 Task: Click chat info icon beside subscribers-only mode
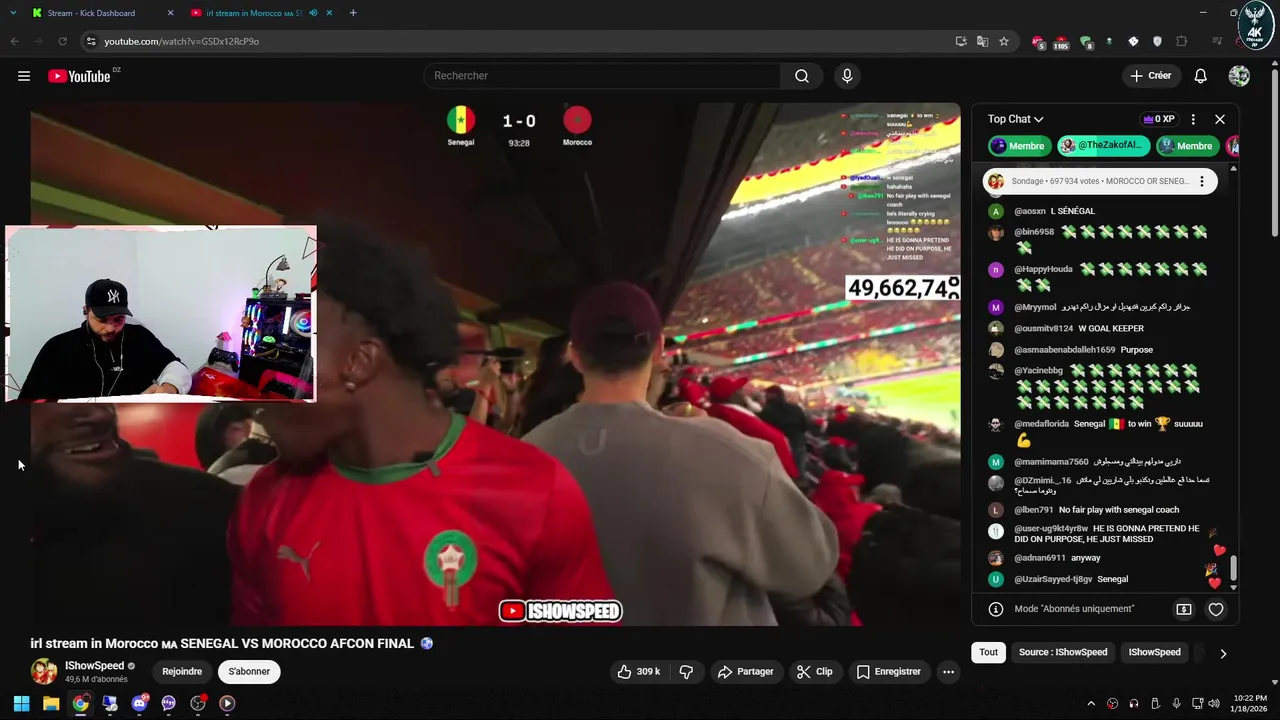point(995,609)
